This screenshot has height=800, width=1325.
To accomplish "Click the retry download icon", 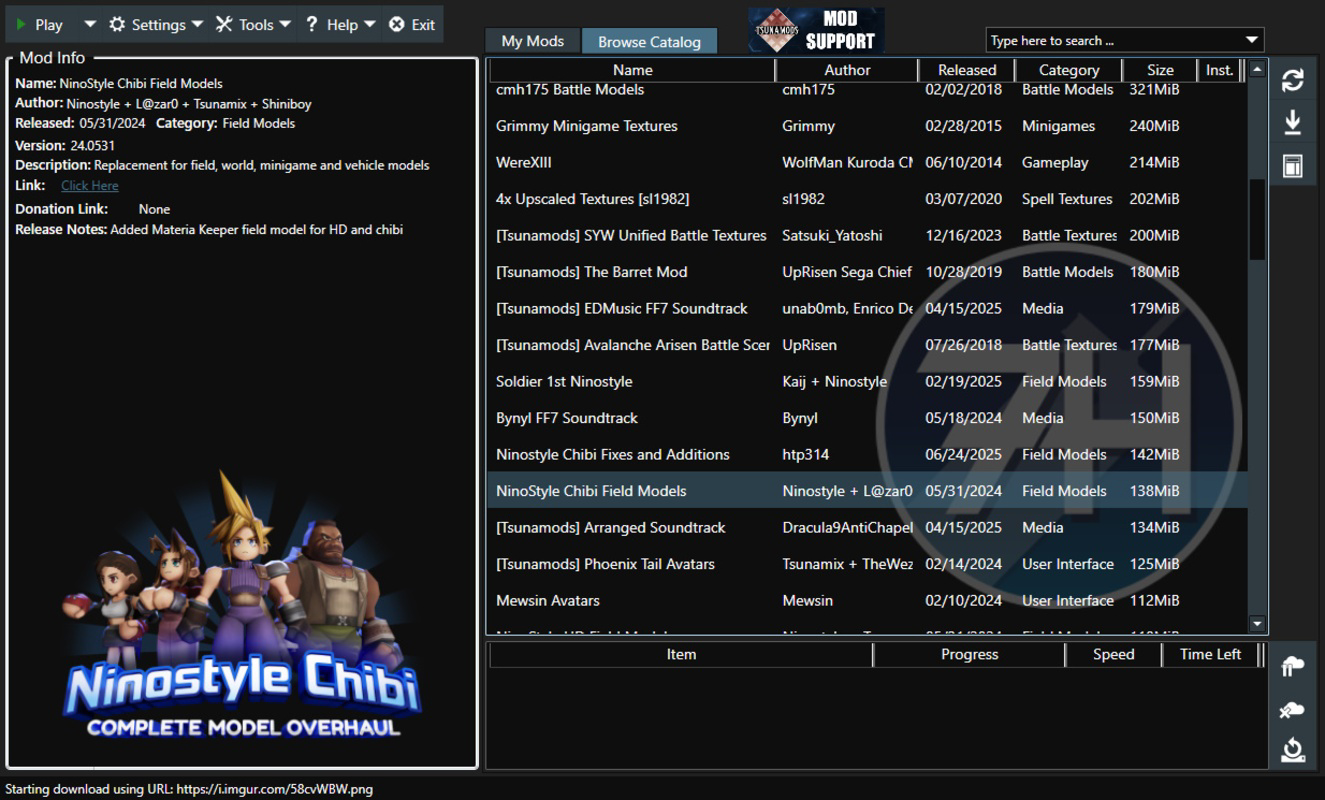I will point(1292,751).
